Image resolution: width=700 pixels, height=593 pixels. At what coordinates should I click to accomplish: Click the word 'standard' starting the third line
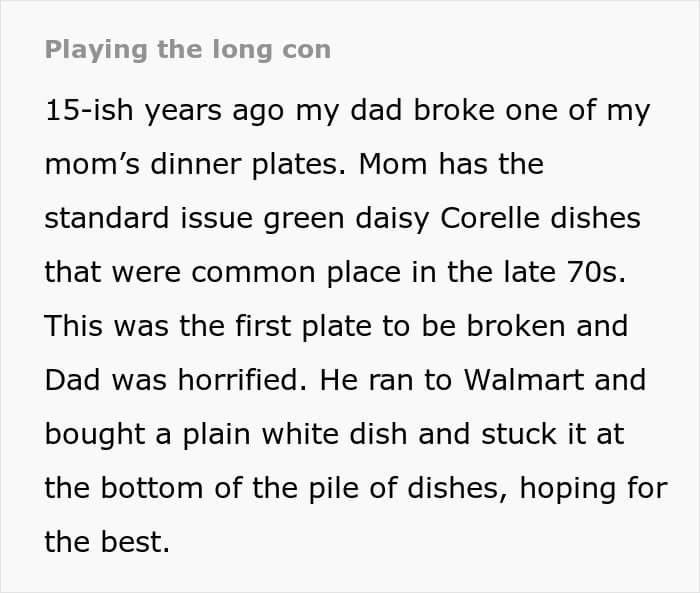(x=107, y=218)
